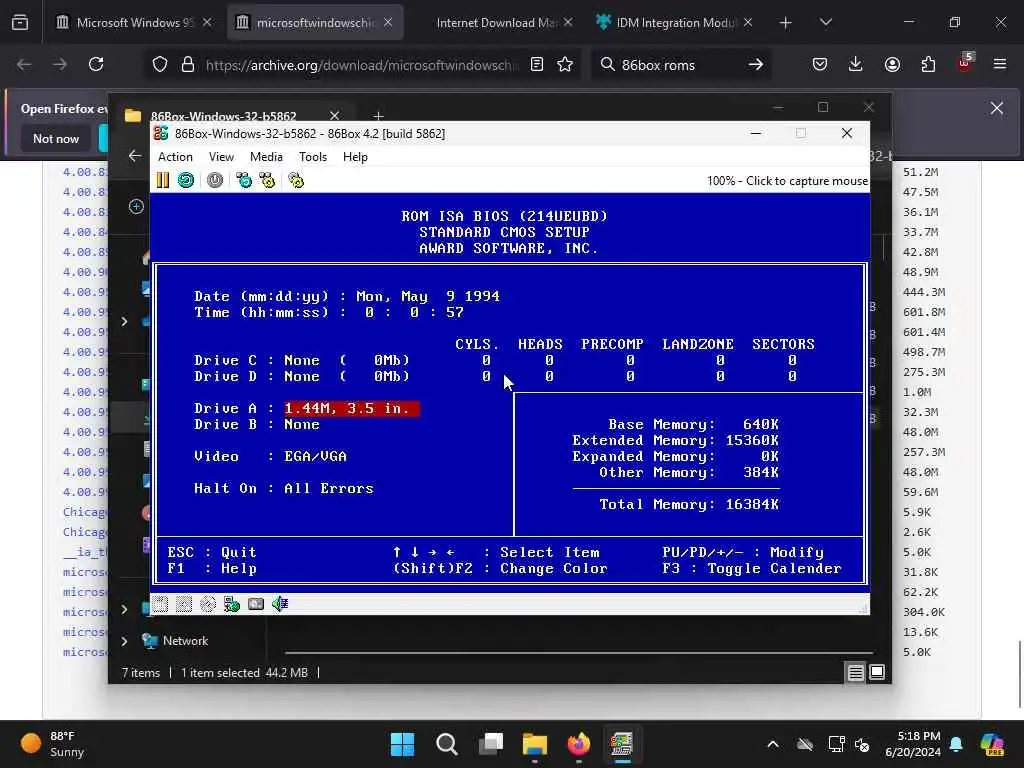1024x768 pixels.
Task: Open a new Firefox tab
Action: tap(786, 23)
